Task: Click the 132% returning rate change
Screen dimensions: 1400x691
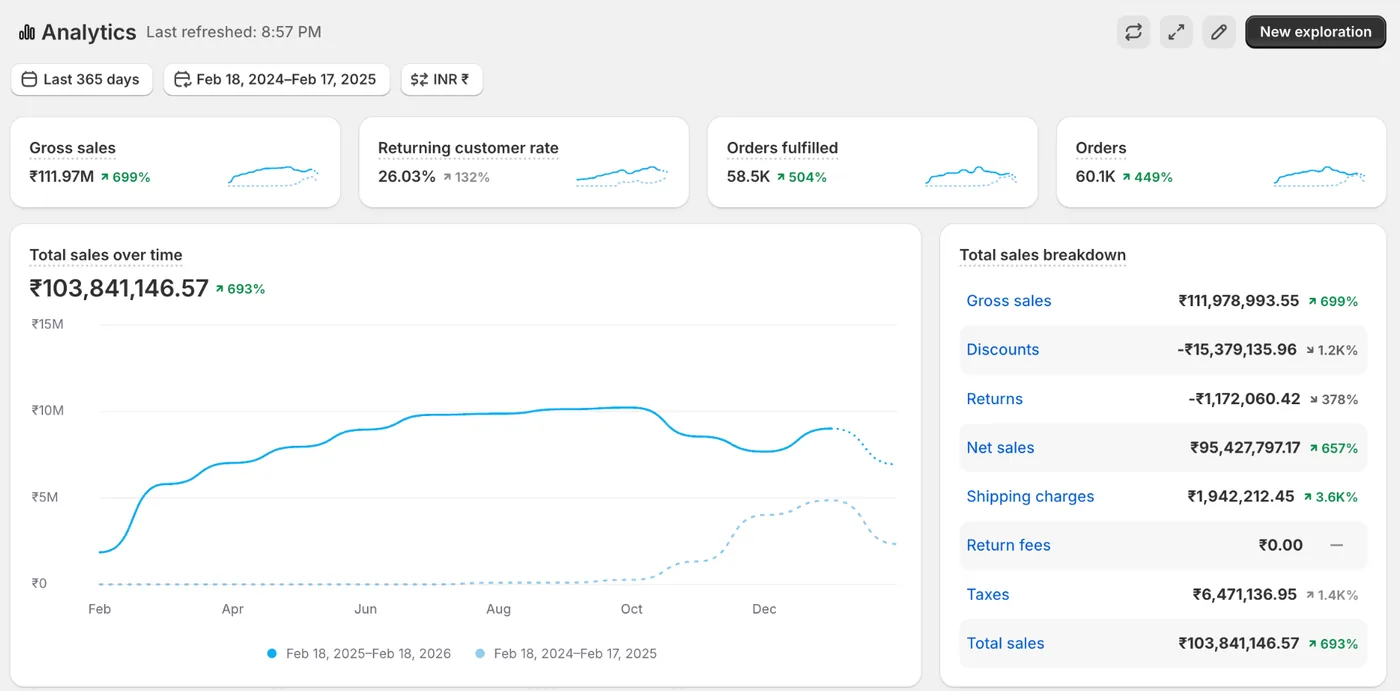Action: pyautogui.click(x=466, y=177)
